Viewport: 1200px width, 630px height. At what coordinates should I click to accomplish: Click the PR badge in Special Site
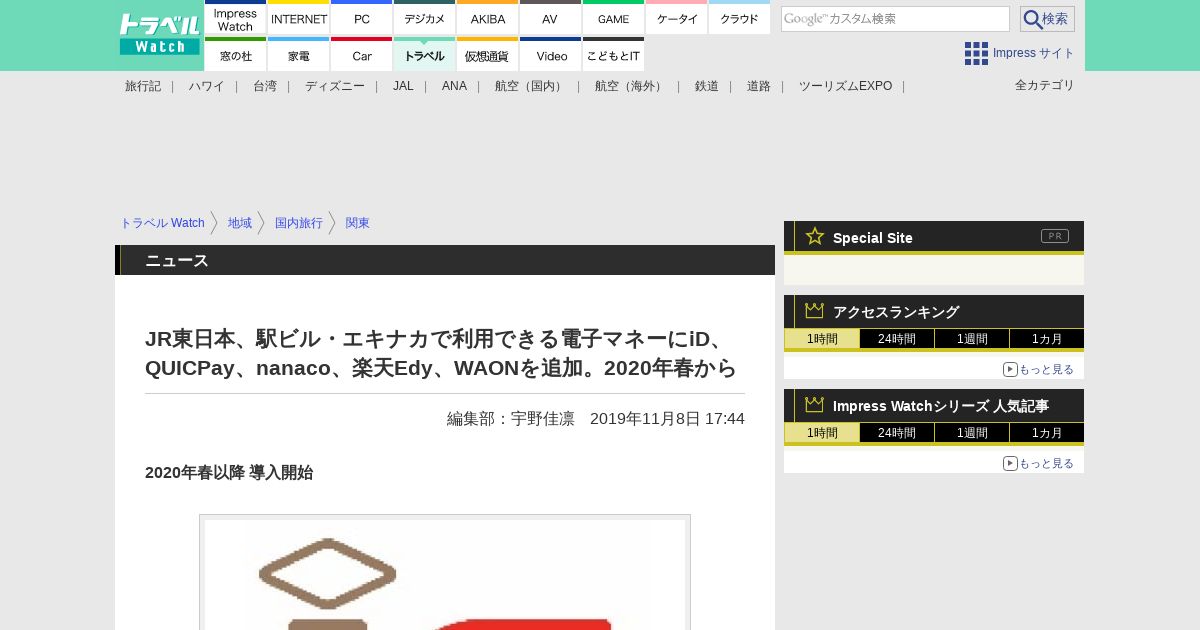click(1055, 236)
